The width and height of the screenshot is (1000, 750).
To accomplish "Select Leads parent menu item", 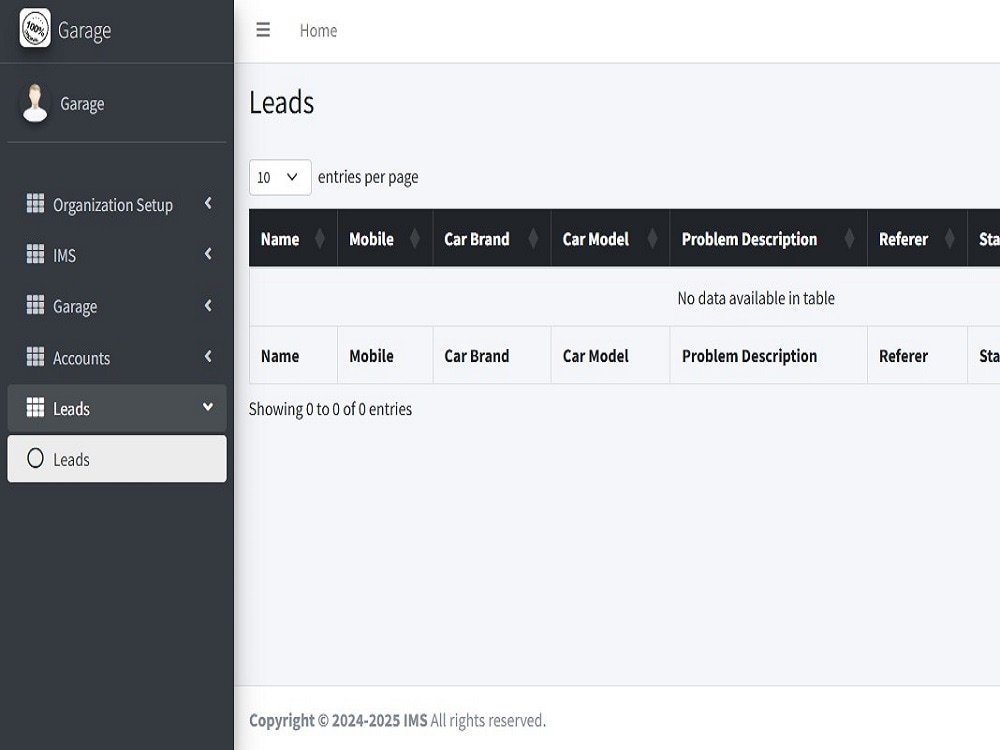I will click(x=117, y=408).
